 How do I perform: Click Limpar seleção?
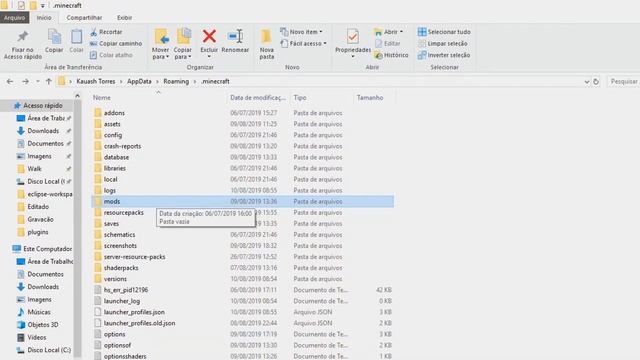tap(443, 43)
